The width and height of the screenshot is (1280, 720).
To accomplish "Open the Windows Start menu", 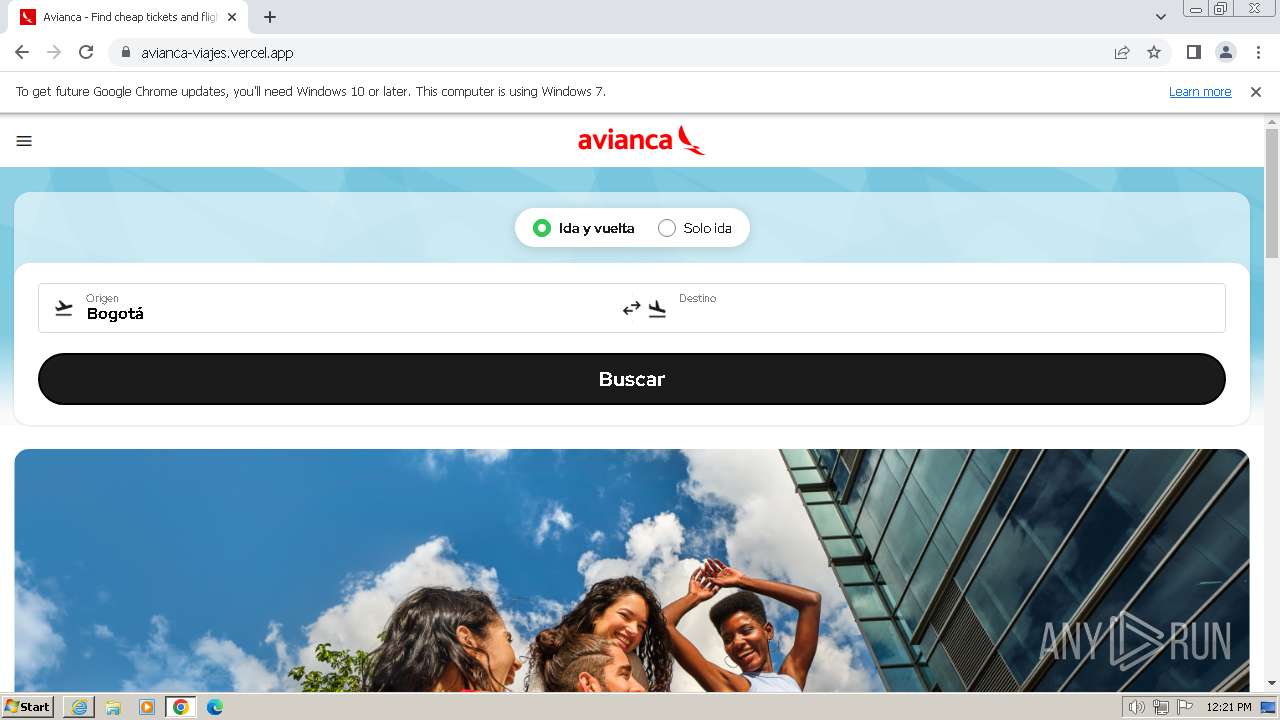I will 28,707.
